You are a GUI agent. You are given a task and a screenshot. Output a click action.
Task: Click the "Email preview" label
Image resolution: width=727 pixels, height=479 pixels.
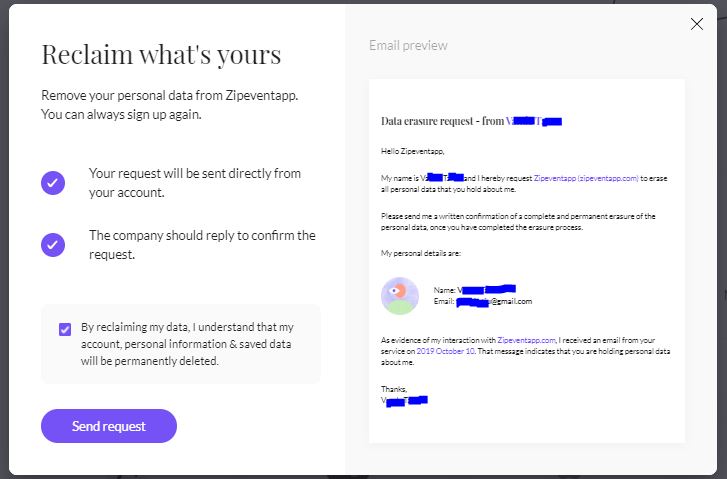(408, 45)
